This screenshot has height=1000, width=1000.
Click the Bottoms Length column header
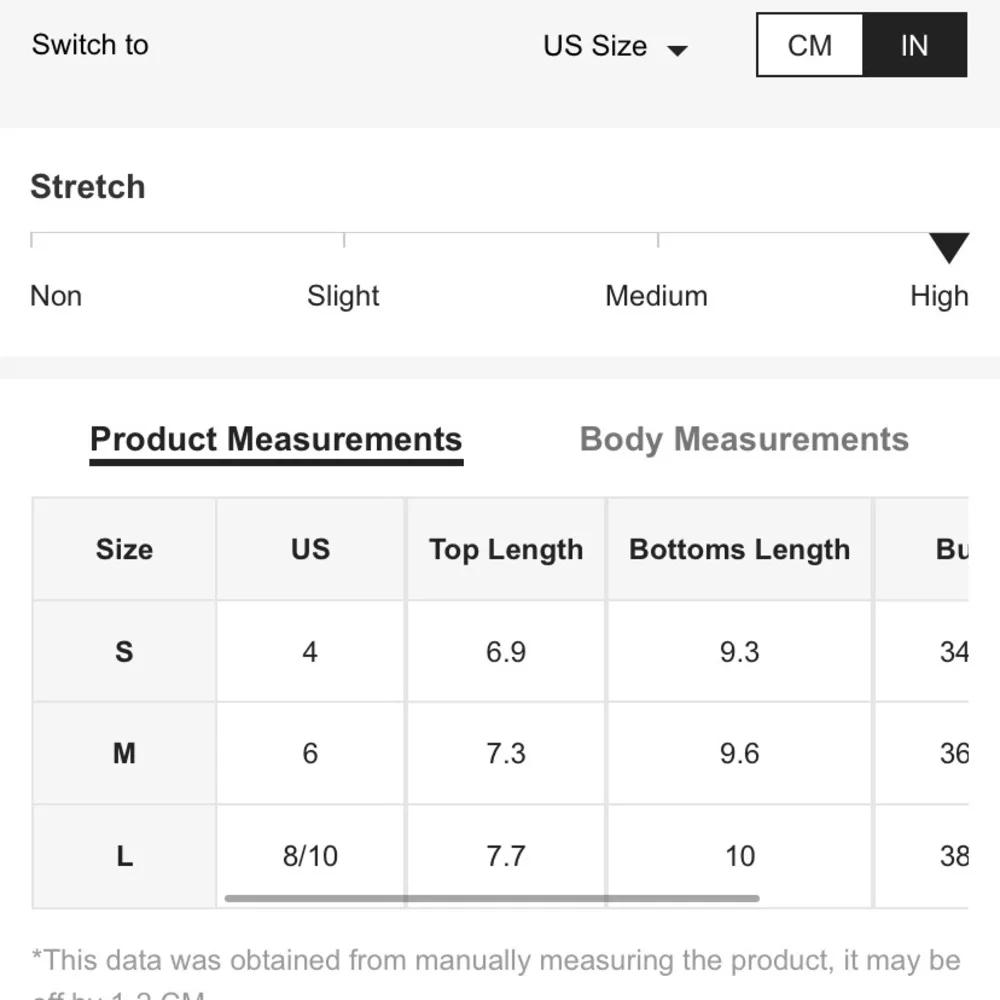click(x=739, y=549)
